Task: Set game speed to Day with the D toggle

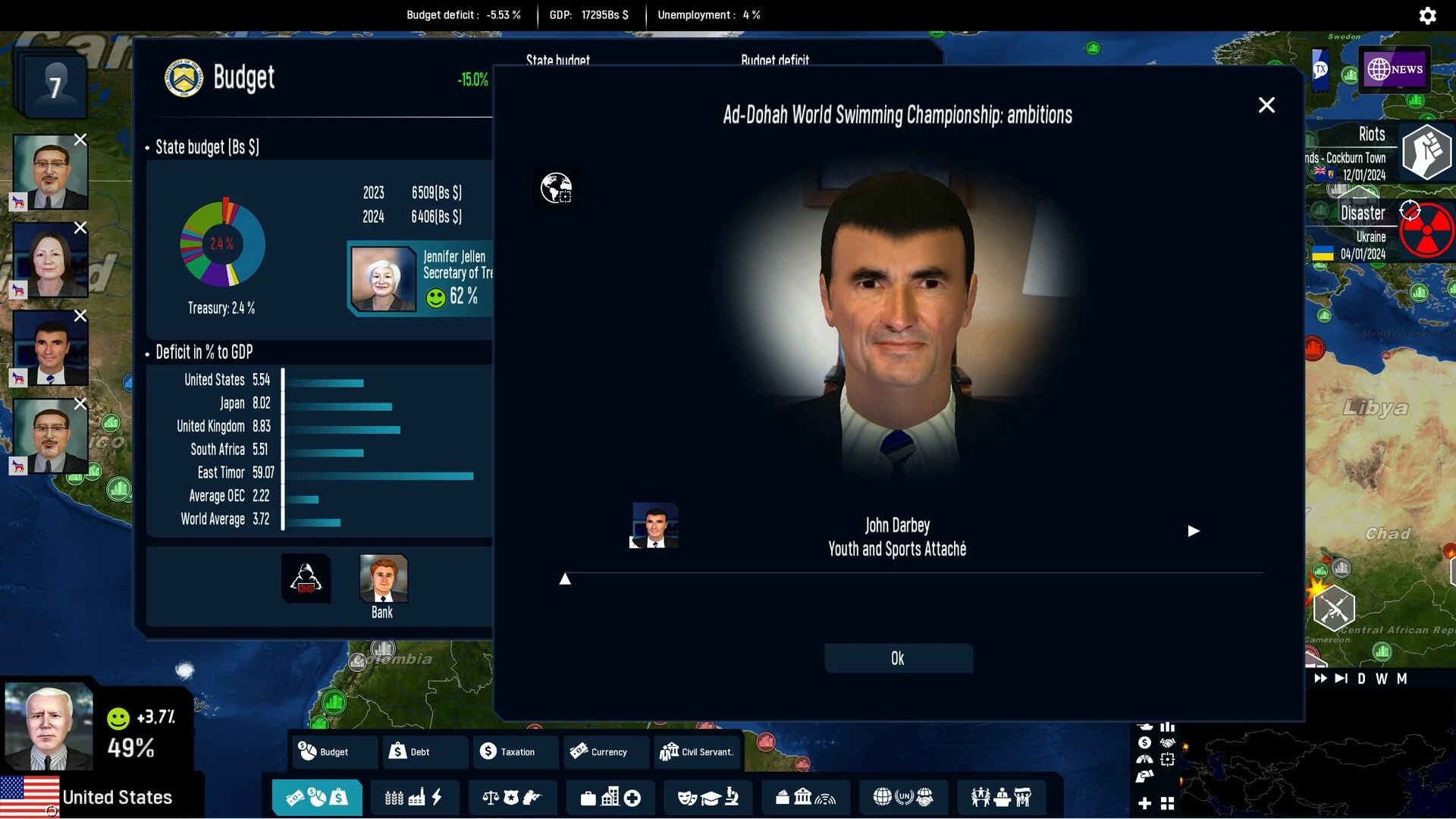Action: click(x=1362, y=679)
